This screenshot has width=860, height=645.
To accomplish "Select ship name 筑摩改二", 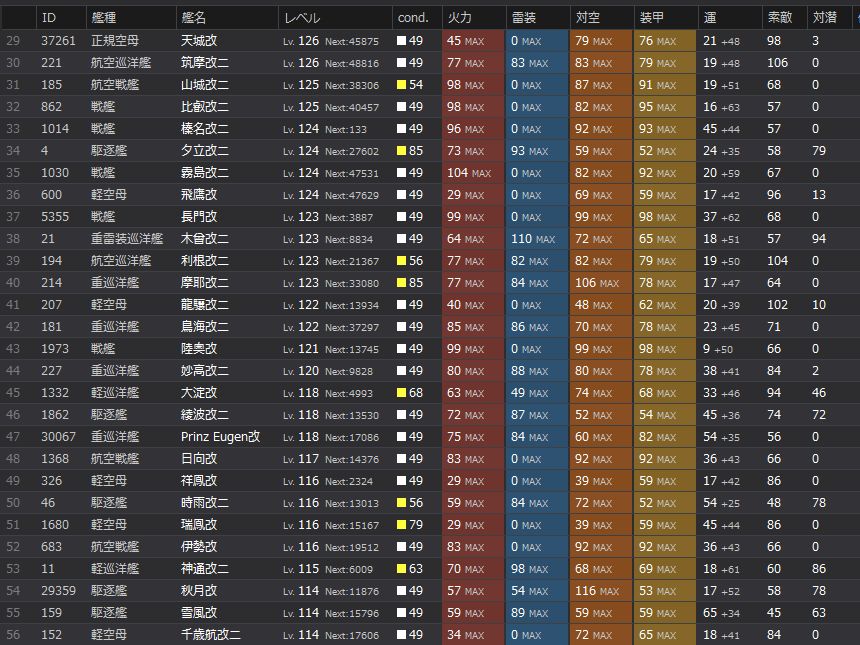I will 205,63.
